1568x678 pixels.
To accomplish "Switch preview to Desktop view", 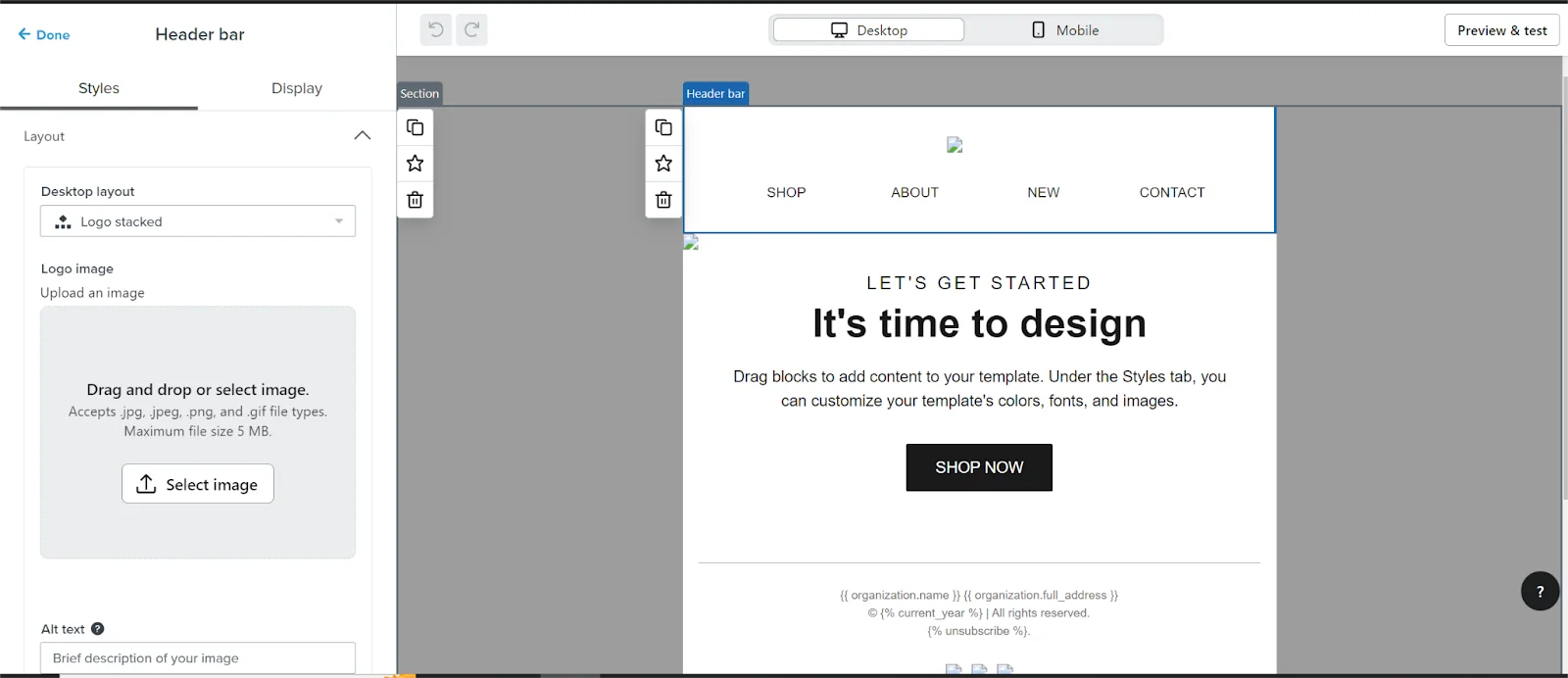I will tap(868, 30).
